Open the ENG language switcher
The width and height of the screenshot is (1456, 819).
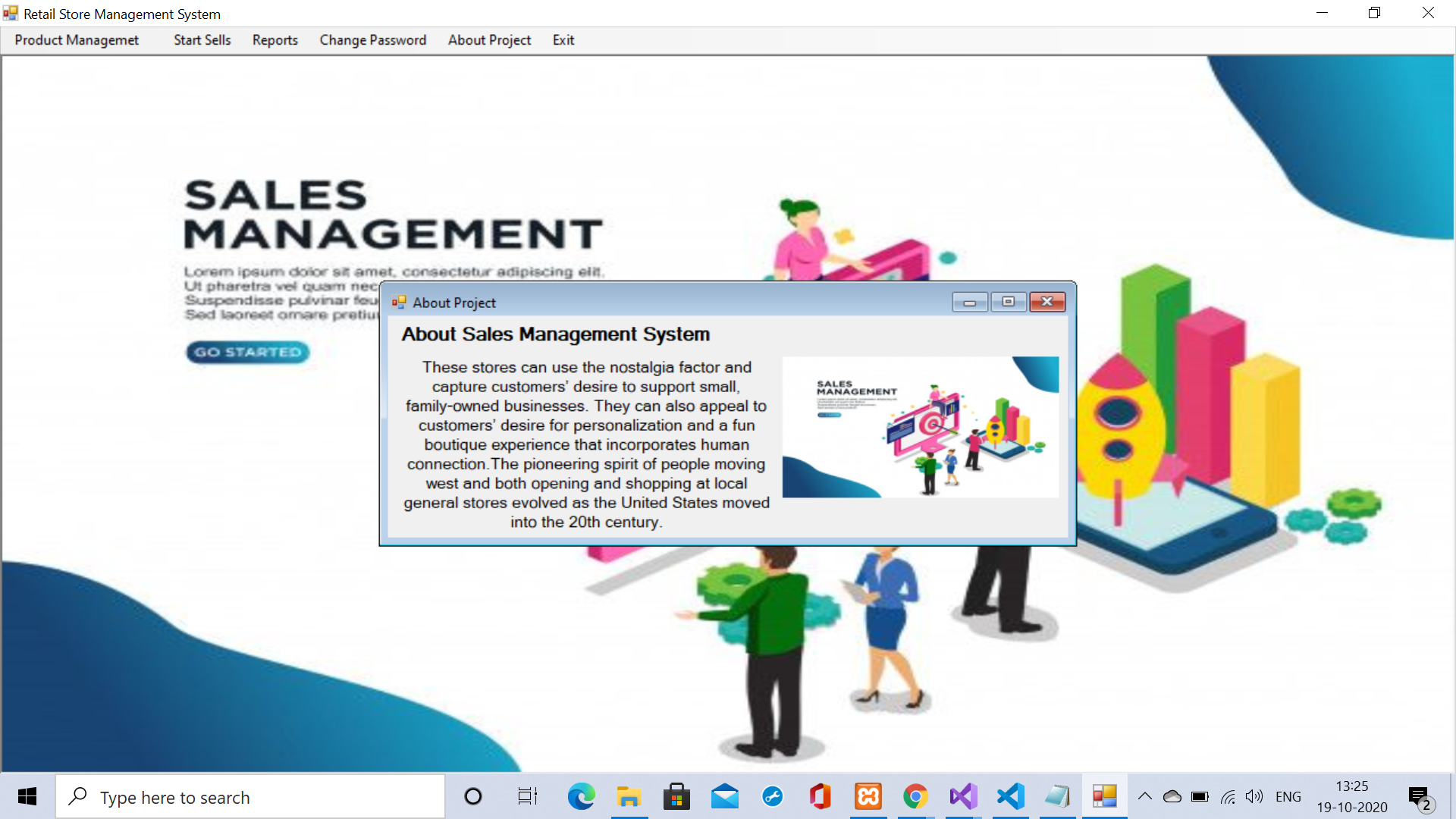1288,796
